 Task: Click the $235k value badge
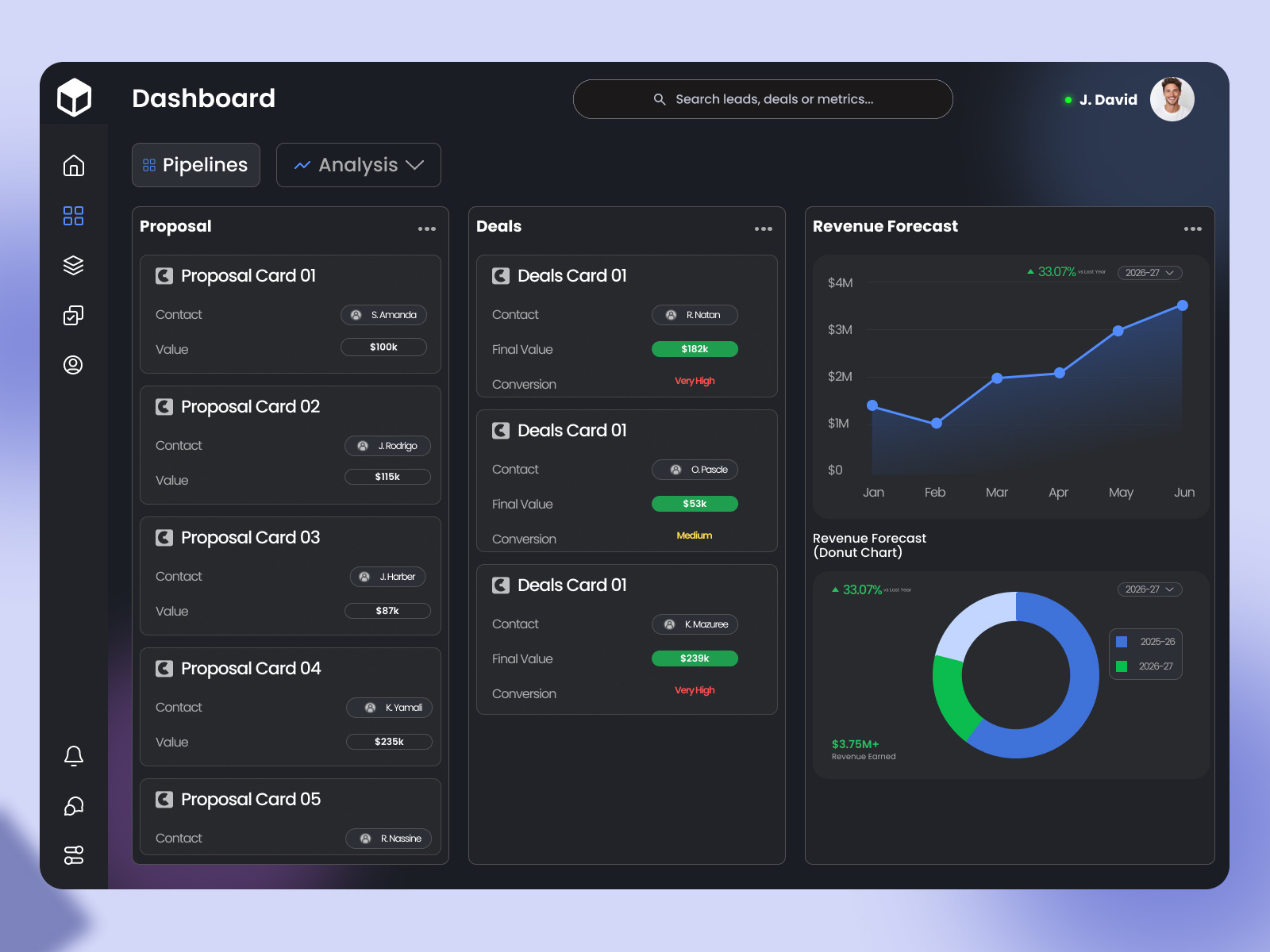(x=390, y=742)
